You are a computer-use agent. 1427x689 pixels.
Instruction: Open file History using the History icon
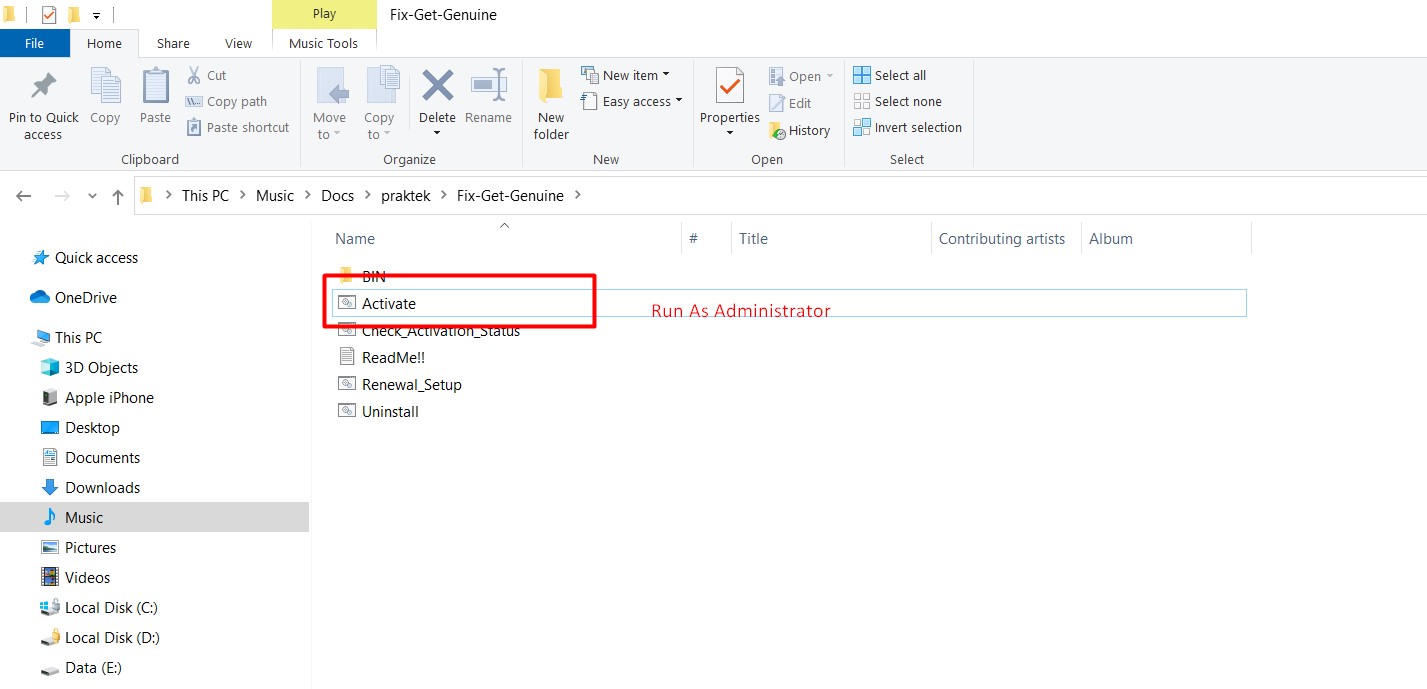tap(800, 129)
